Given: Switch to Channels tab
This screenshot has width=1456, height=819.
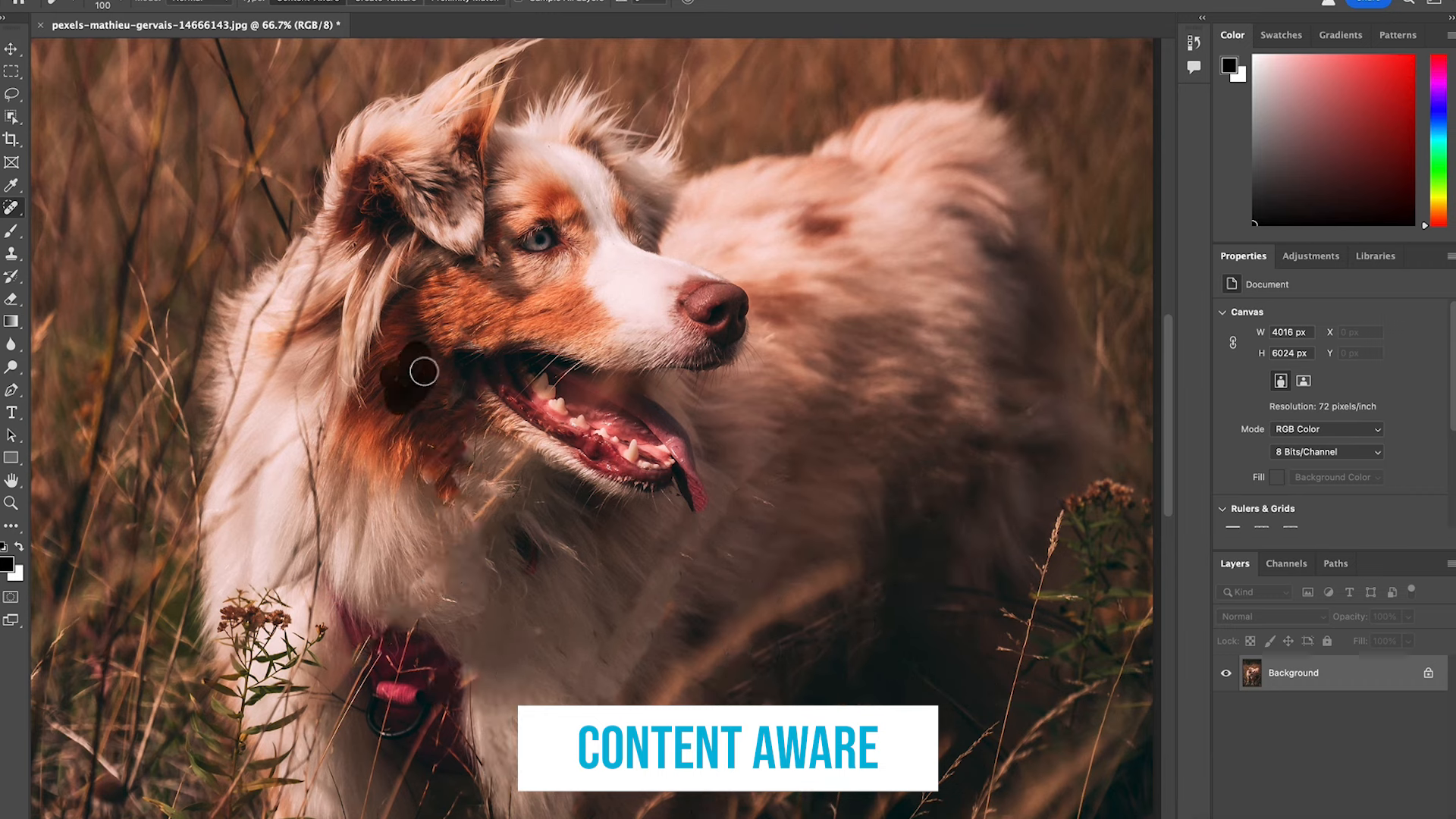Looking at the screenshot, I should pos(1286,562).
